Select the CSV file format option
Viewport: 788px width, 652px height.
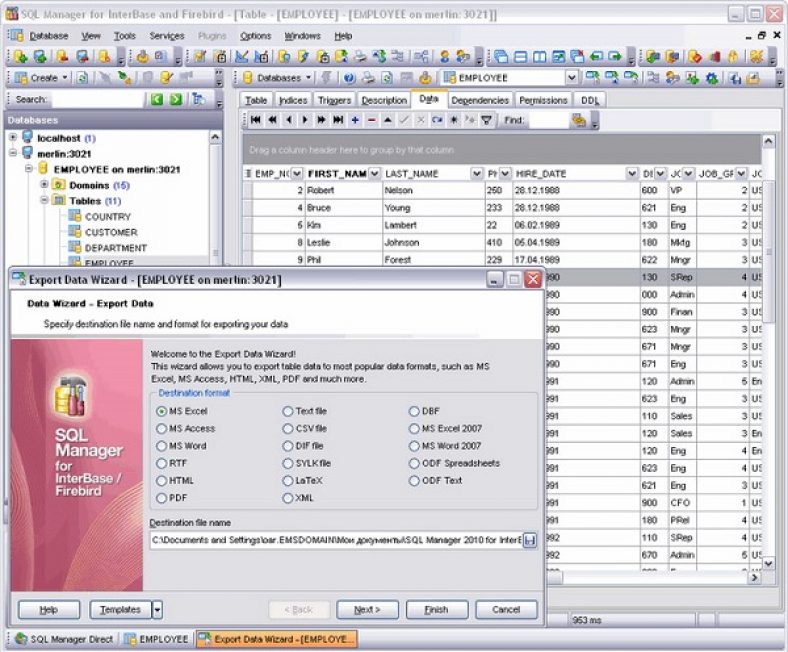(x=289, y=429)
